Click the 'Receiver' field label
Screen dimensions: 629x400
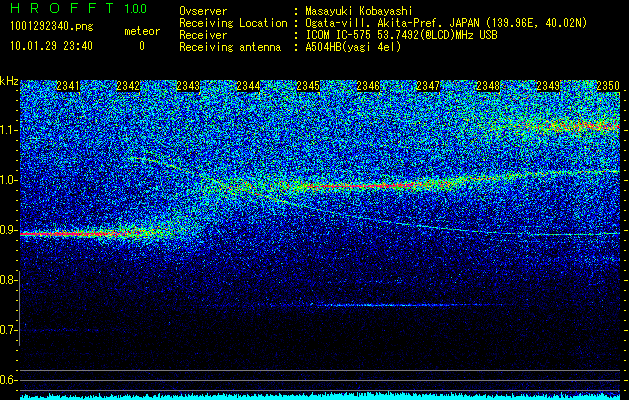pyautogui.click(x=203, y=35)
